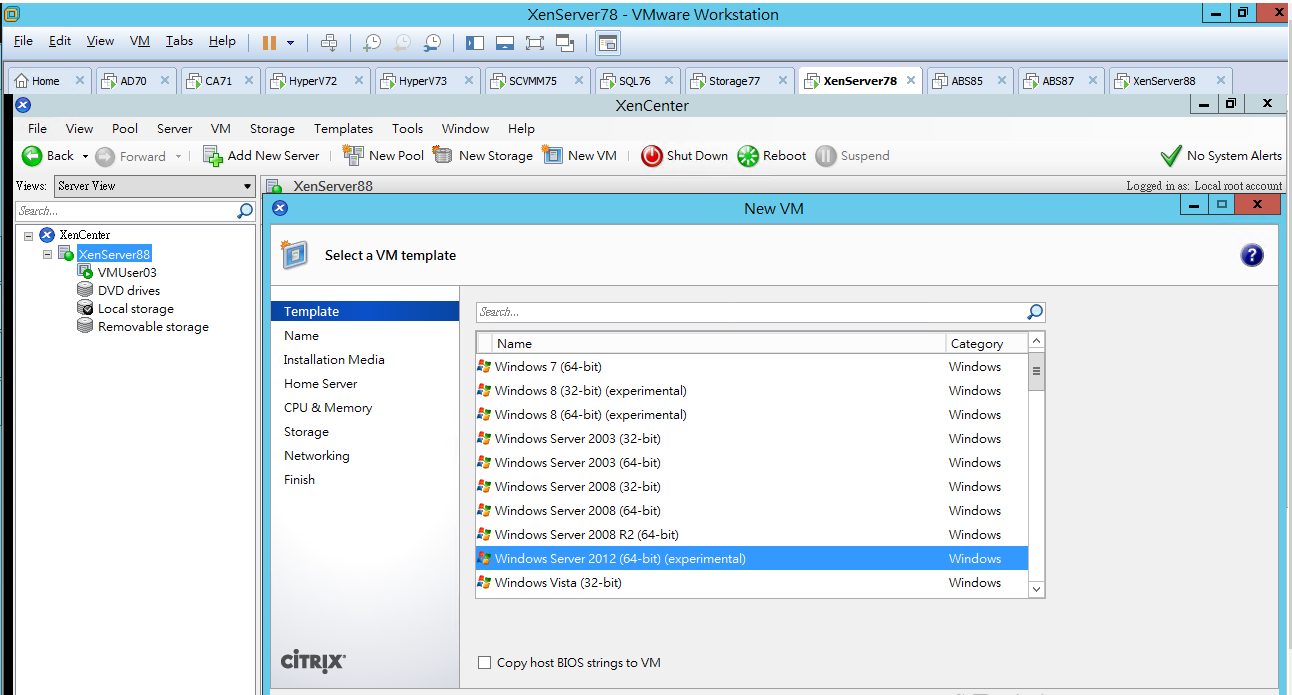Click the XenCenter tree search field

[x=126, y=211]
